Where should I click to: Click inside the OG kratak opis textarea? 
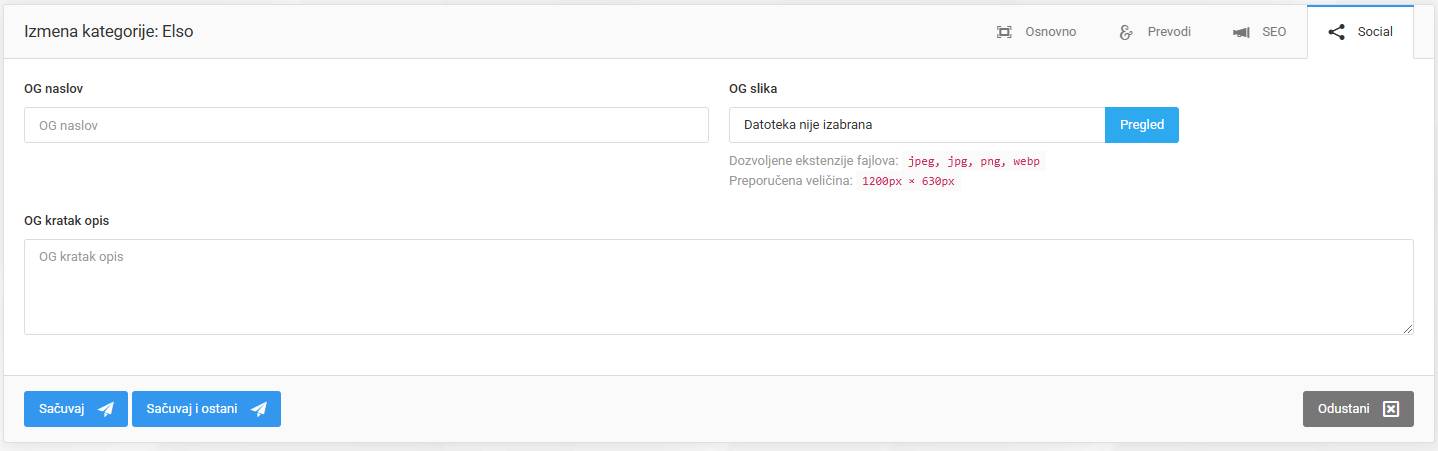(x=718, y=287)
